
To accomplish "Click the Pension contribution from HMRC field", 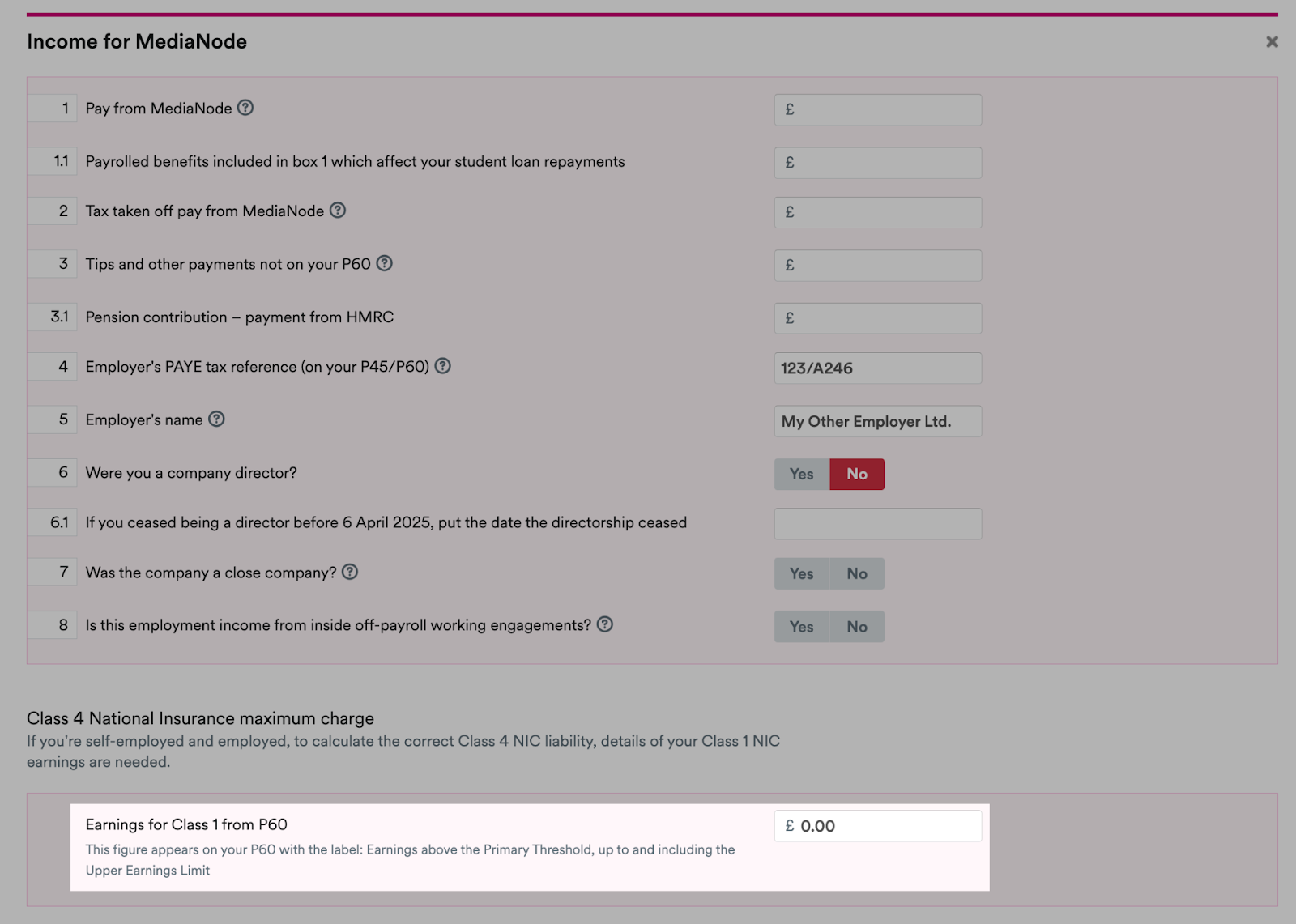I will click(x=878, y=318).
